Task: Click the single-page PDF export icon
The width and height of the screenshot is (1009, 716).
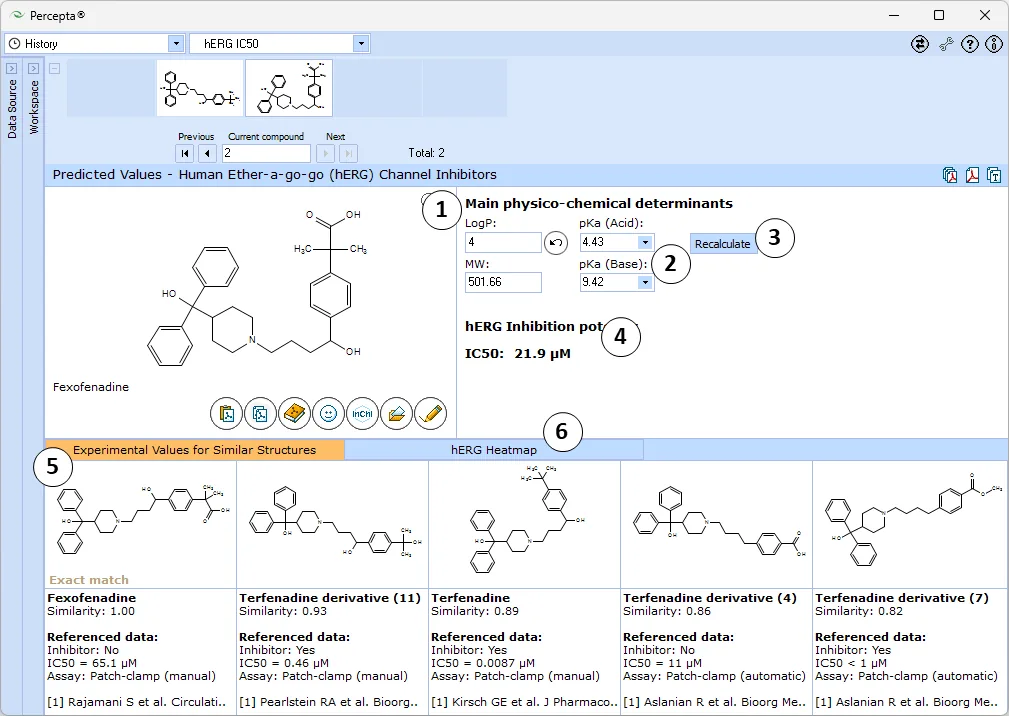Action: (972, 175)
